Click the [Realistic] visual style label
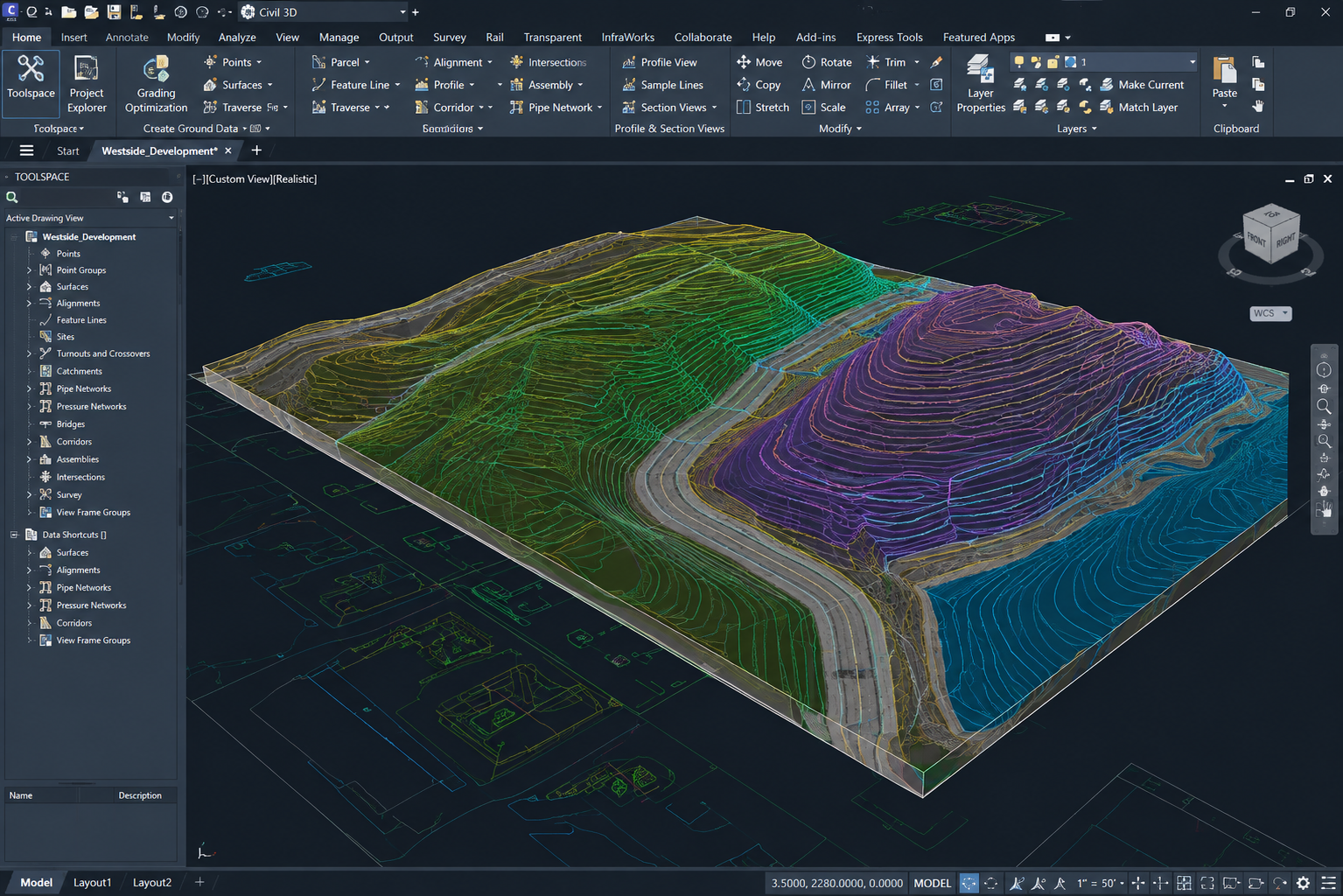This screenshot has width=1343, height=896. tap(295, 178)
